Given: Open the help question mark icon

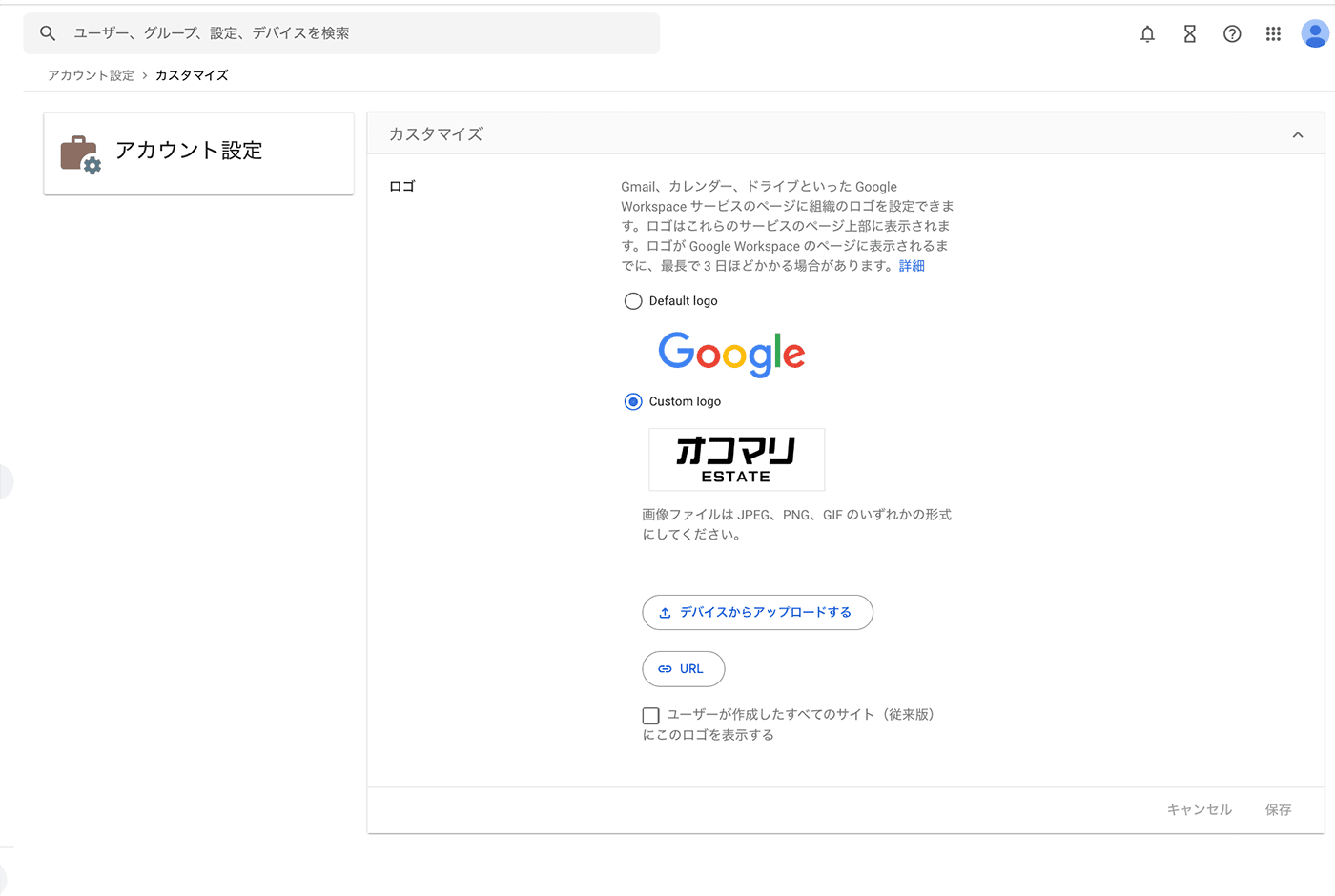Looking at the screenshot, I should coord(1232,34).
